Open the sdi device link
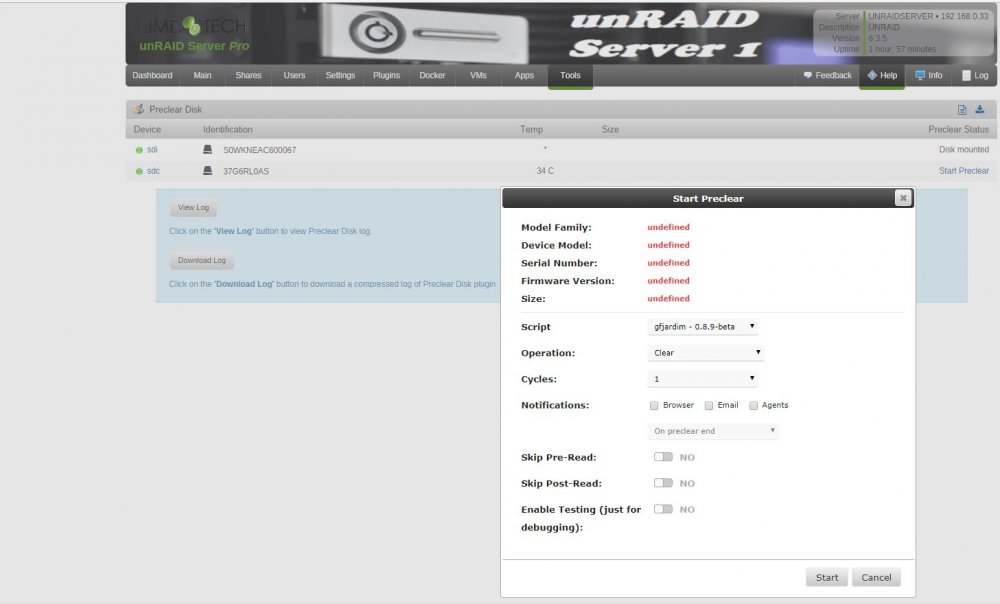1000x604 pixels. [152, 149]
